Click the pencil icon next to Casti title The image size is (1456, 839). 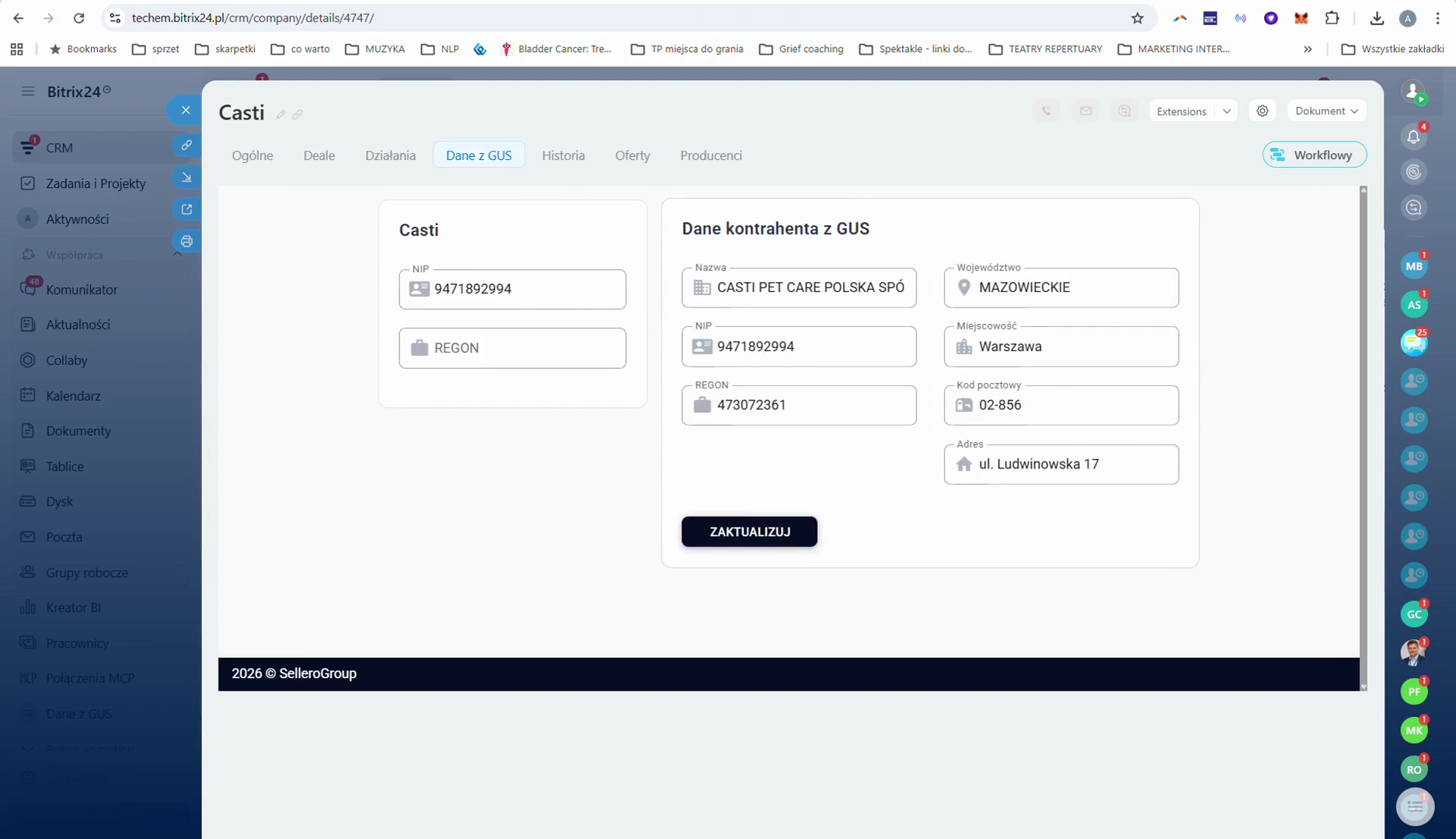(280, 114)
